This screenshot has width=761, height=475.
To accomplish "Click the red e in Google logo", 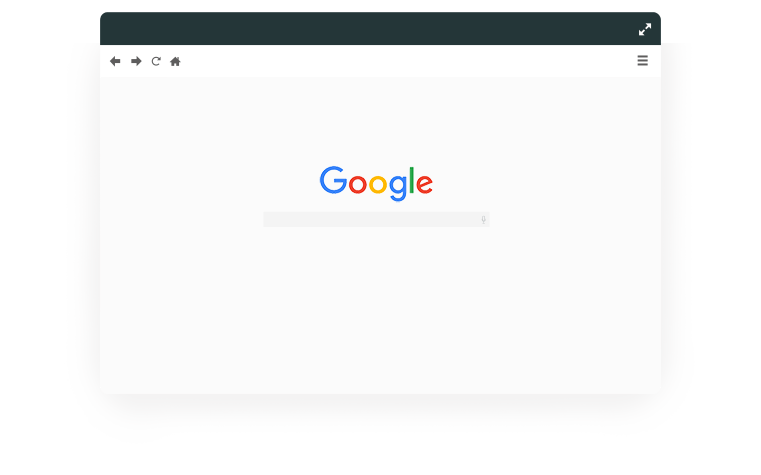I will pos(424,184).
